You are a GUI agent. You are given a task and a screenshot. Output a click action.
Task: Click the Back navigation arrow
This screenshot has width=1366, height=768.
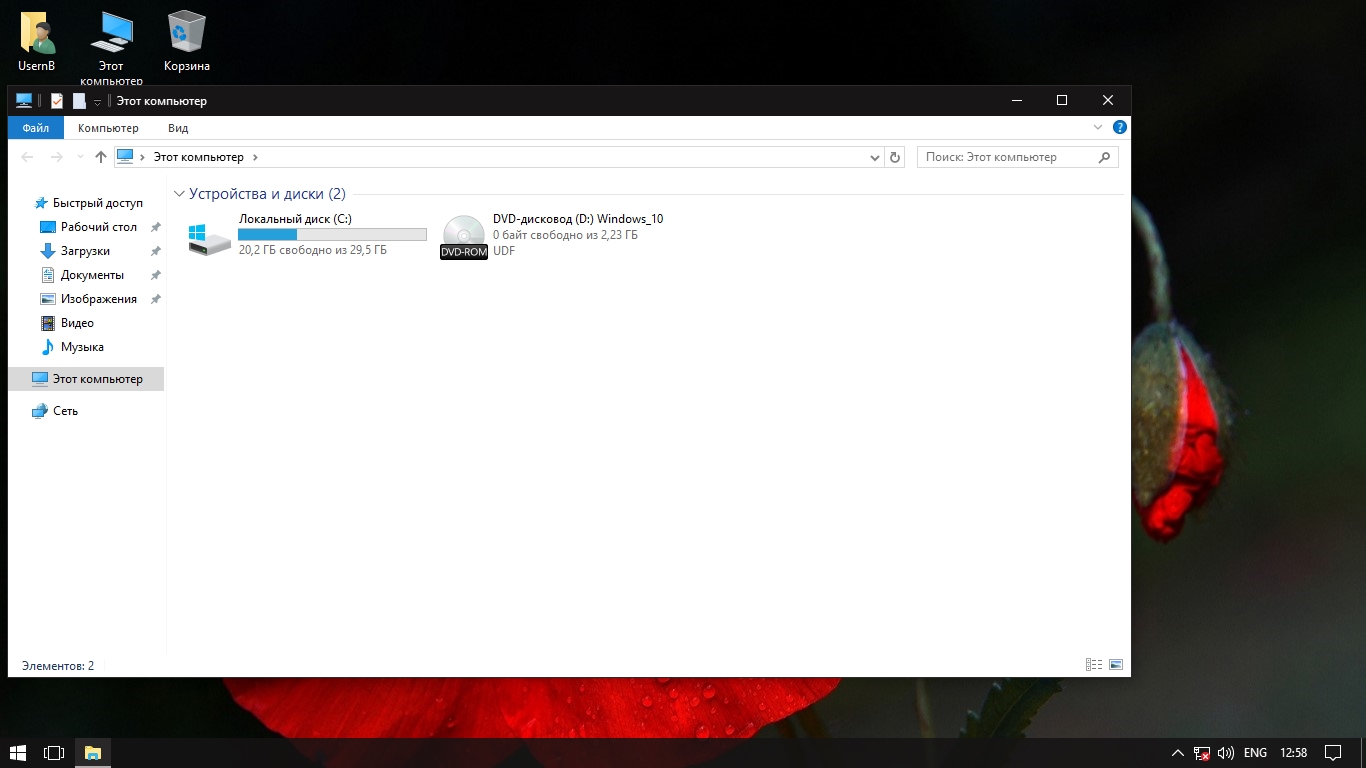coord(28,157)
